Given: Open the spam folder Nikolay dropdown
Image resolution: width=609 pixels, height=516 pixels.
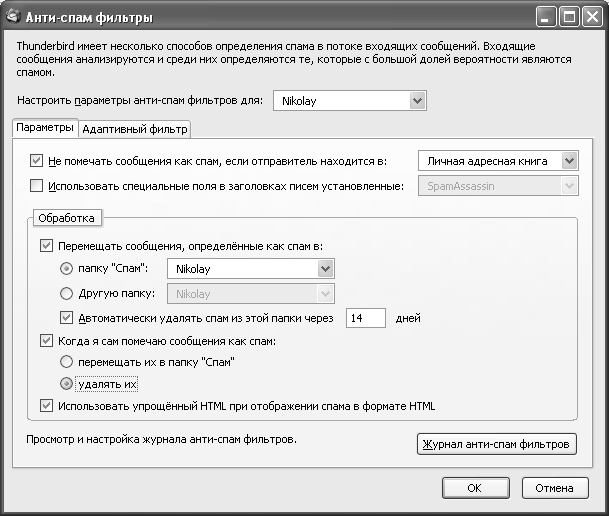Looking at the screenshot, I should 324,268.
